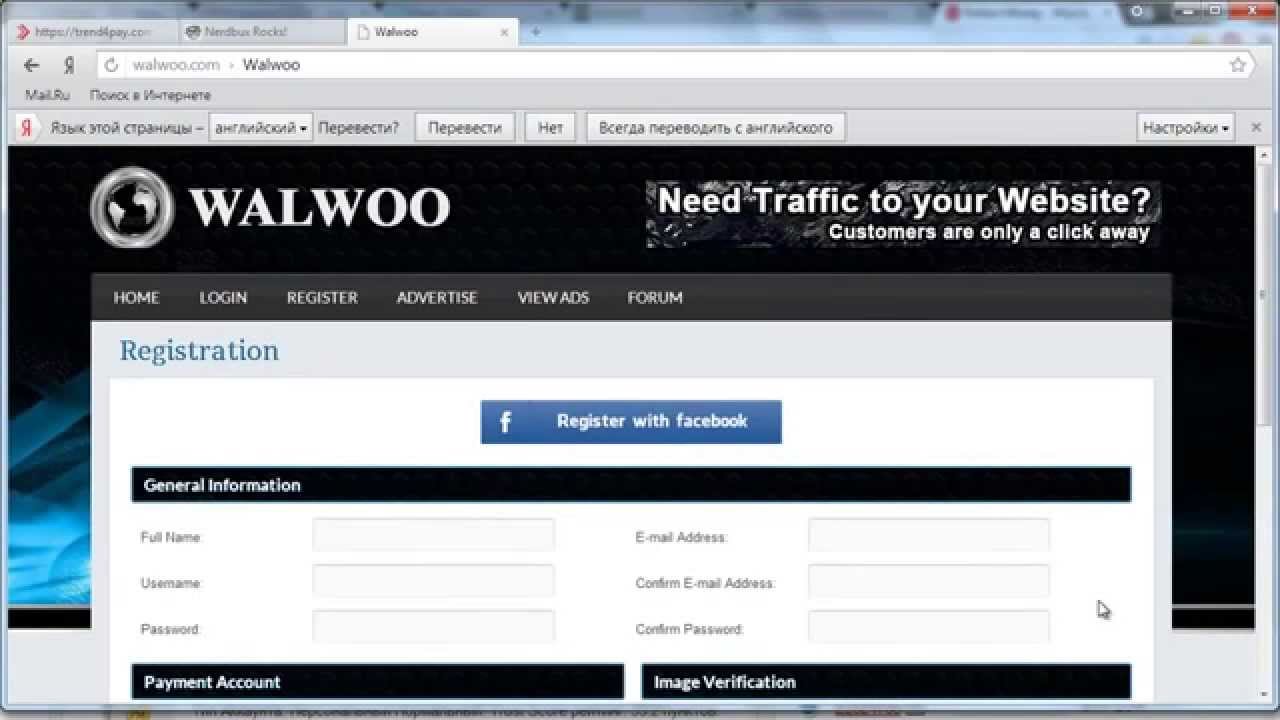Close the Walwoo tab

click(504, 32)
